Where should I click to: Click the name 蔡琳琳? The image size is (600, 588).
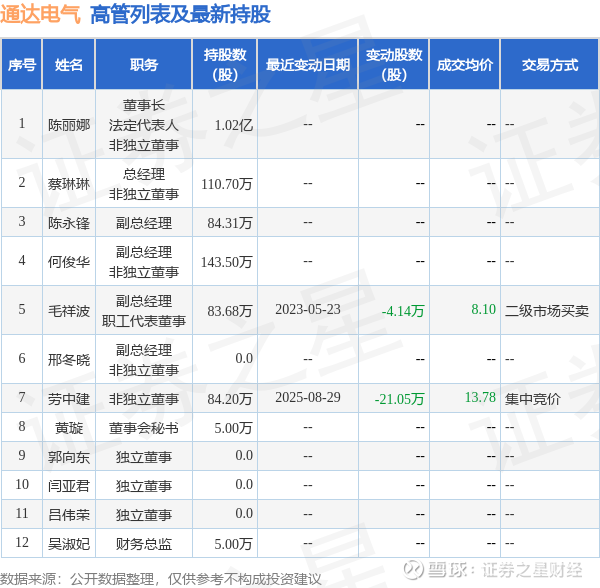69,184
